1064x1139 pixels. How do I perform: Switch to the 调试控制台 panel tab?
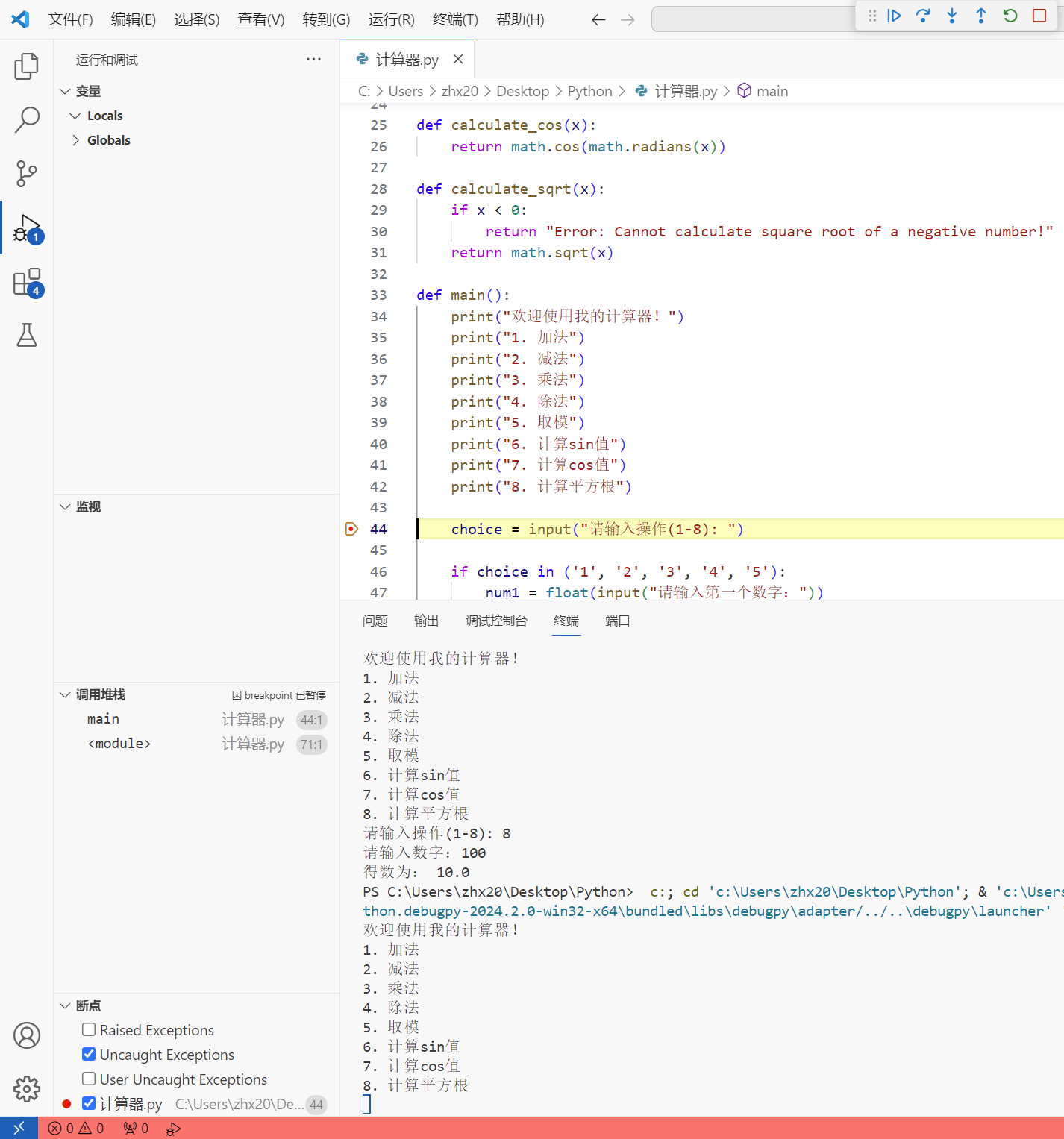(496, 621)
